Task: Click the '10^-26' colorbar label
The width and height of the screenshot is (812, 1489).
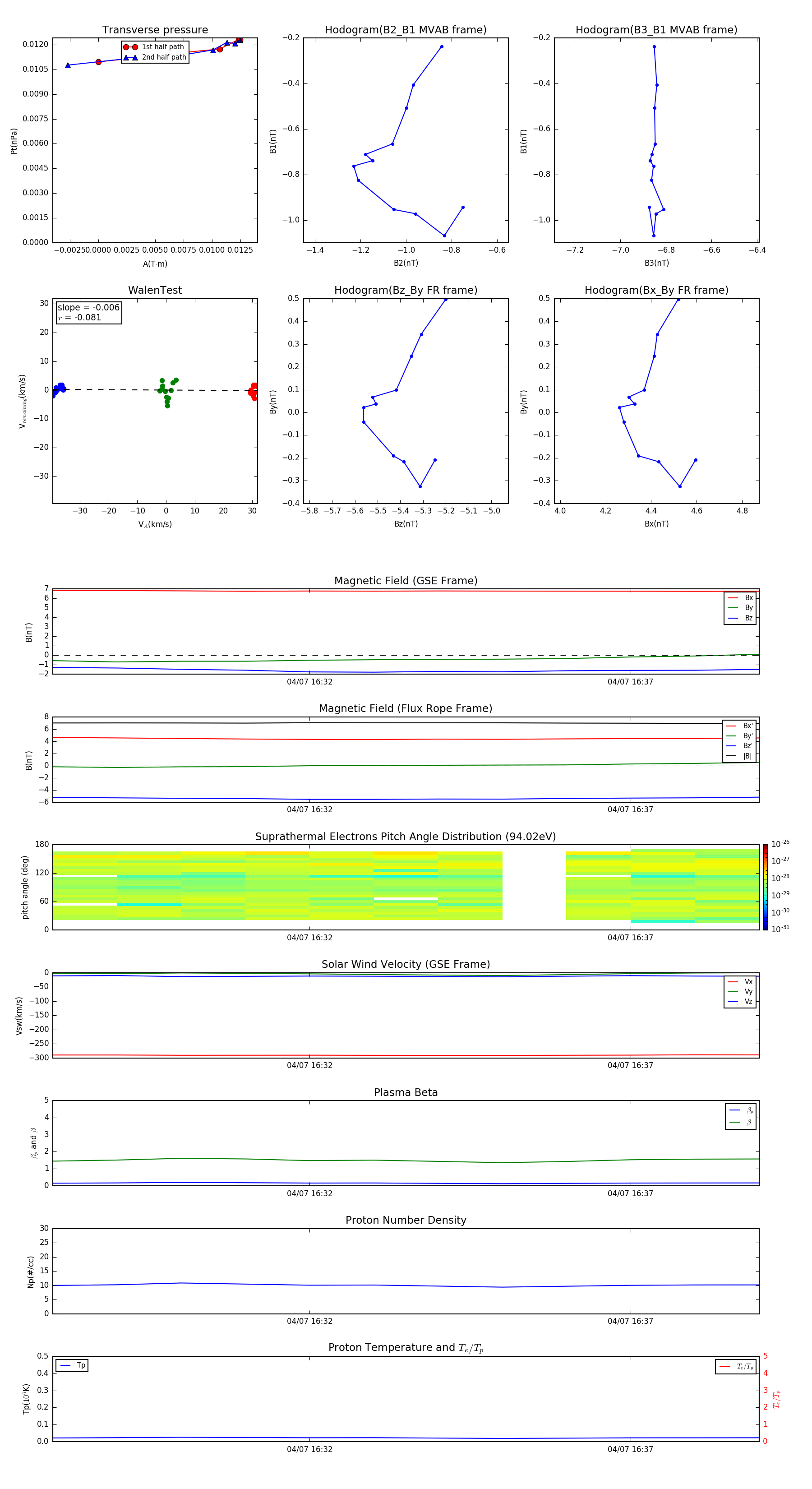Action: (x=780, y=844)
